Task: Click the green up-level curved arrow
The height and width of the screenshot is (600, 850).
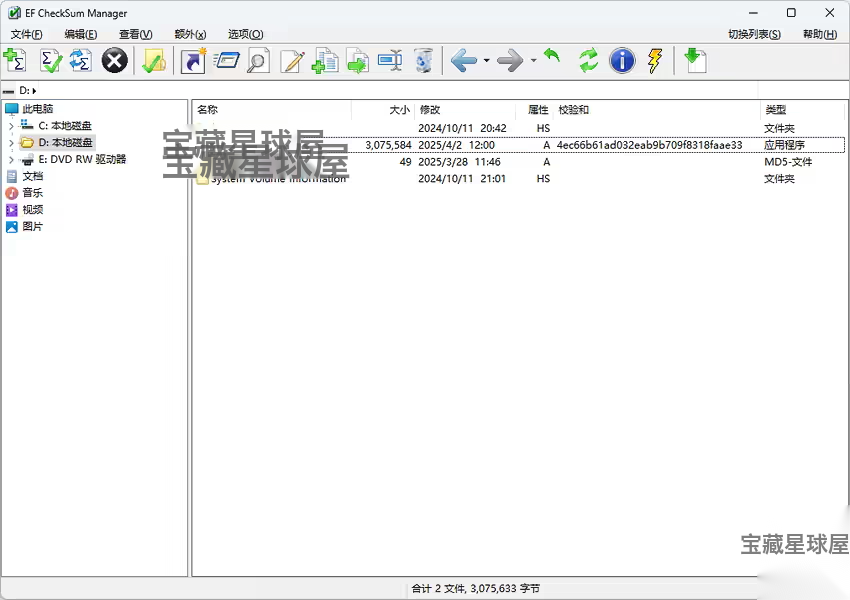Action: click(x=552, y=56)
